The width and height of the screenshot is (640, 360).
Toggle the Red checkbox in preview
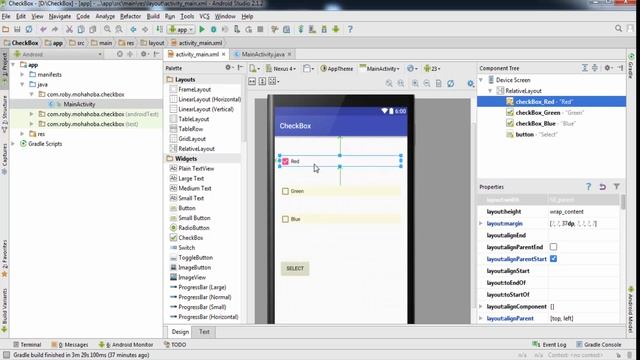pos(285,162)
